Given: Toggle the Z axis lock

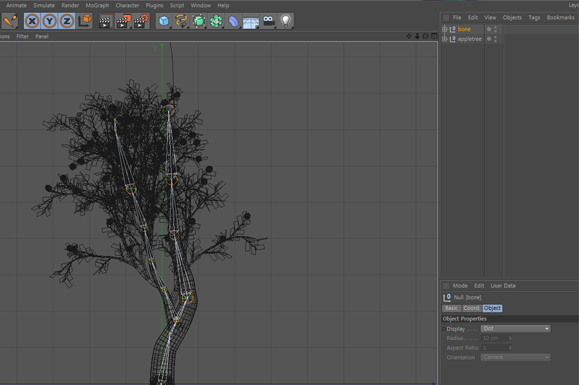Looking at the screenshot, I should point(66,21).
